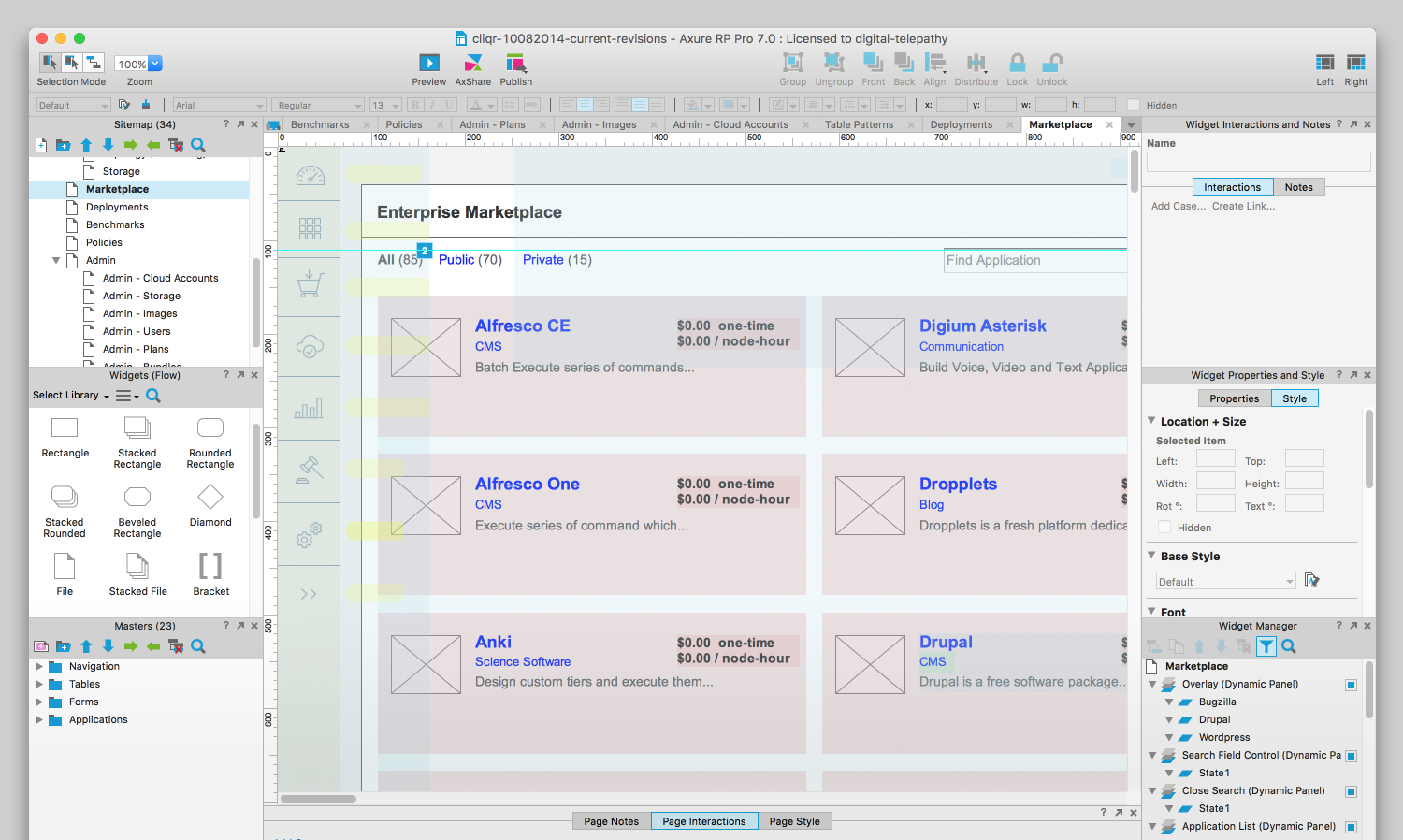This screenshot has width=1403, height=840.
Task: Switch to Table Patterns page tab
Action: (859, 124)
